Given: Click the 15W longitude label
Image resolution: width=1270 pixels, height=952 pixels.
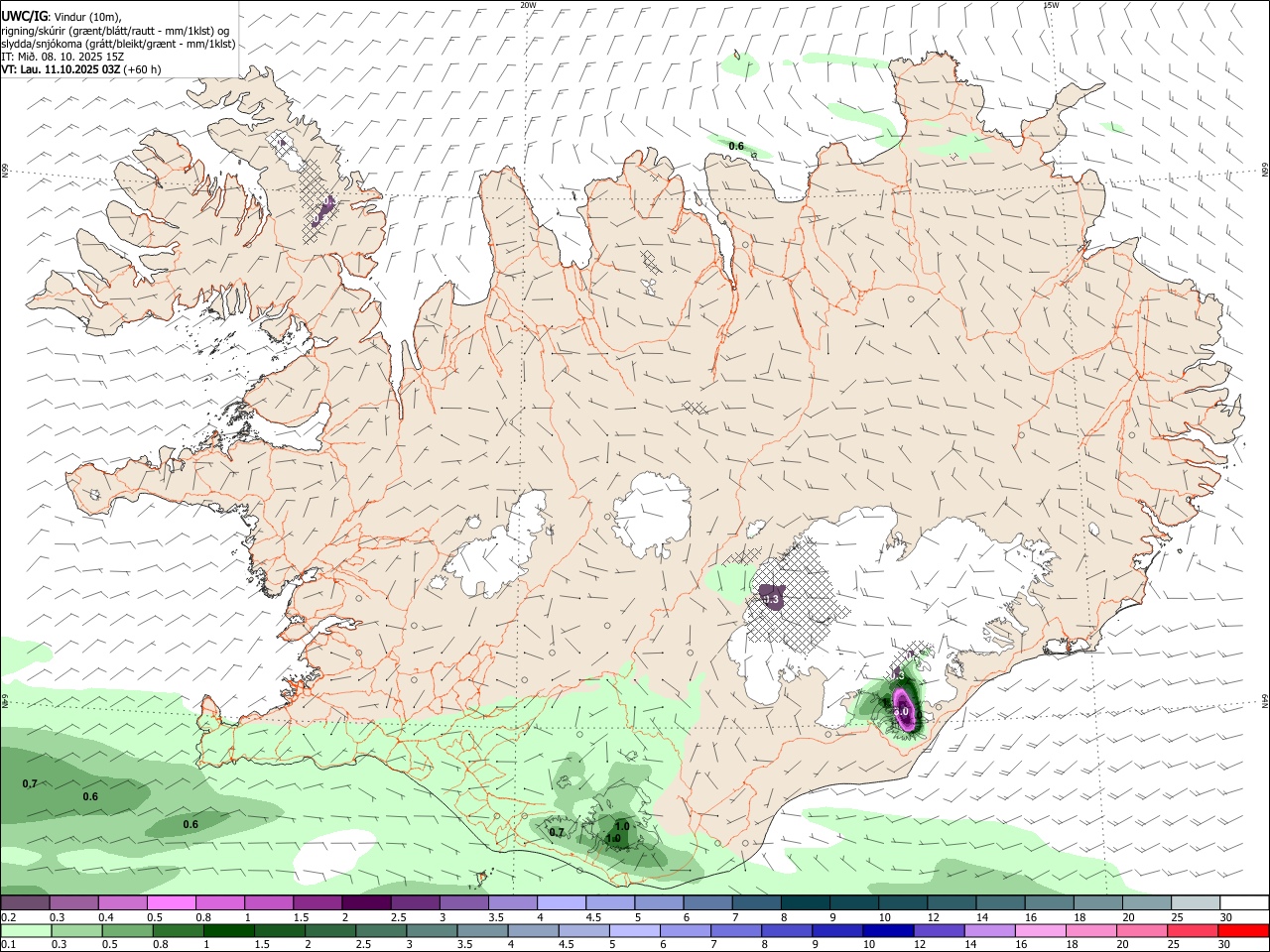Looking at the screenshot, I should tap(1051, 5).
